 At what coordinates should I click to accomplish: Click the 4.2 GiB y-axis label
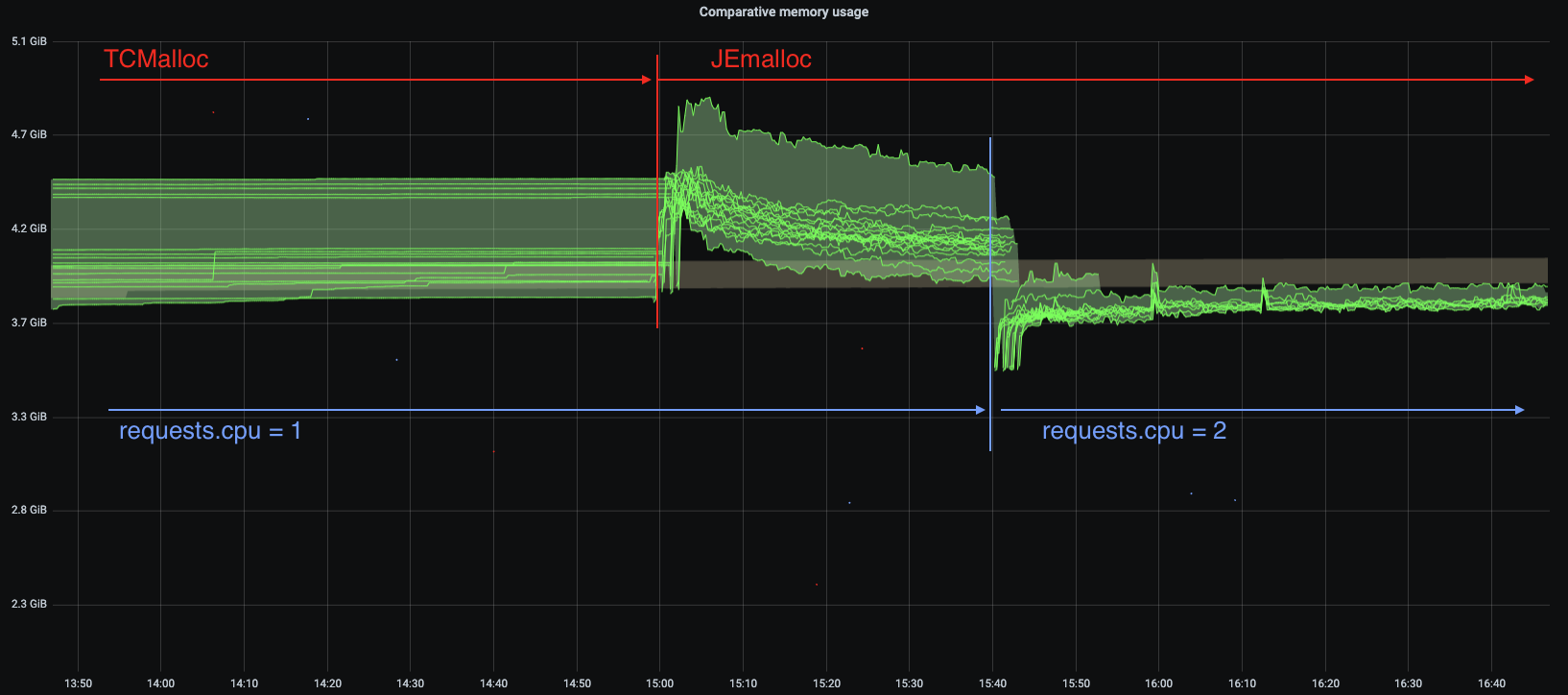click(29, 228)
